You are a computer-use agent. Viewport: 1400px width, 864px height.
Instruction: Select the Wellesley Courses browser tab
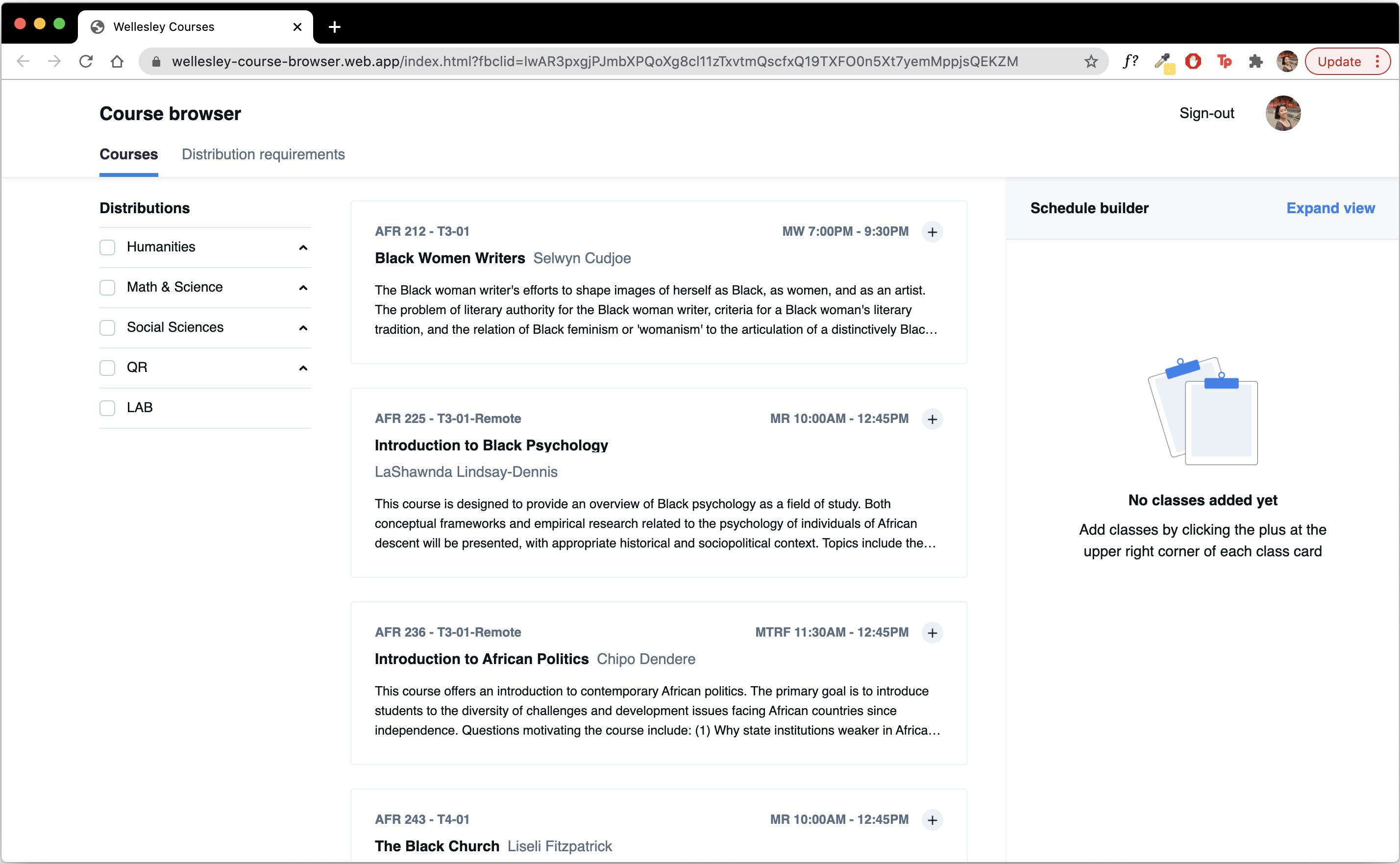point(196,27)
